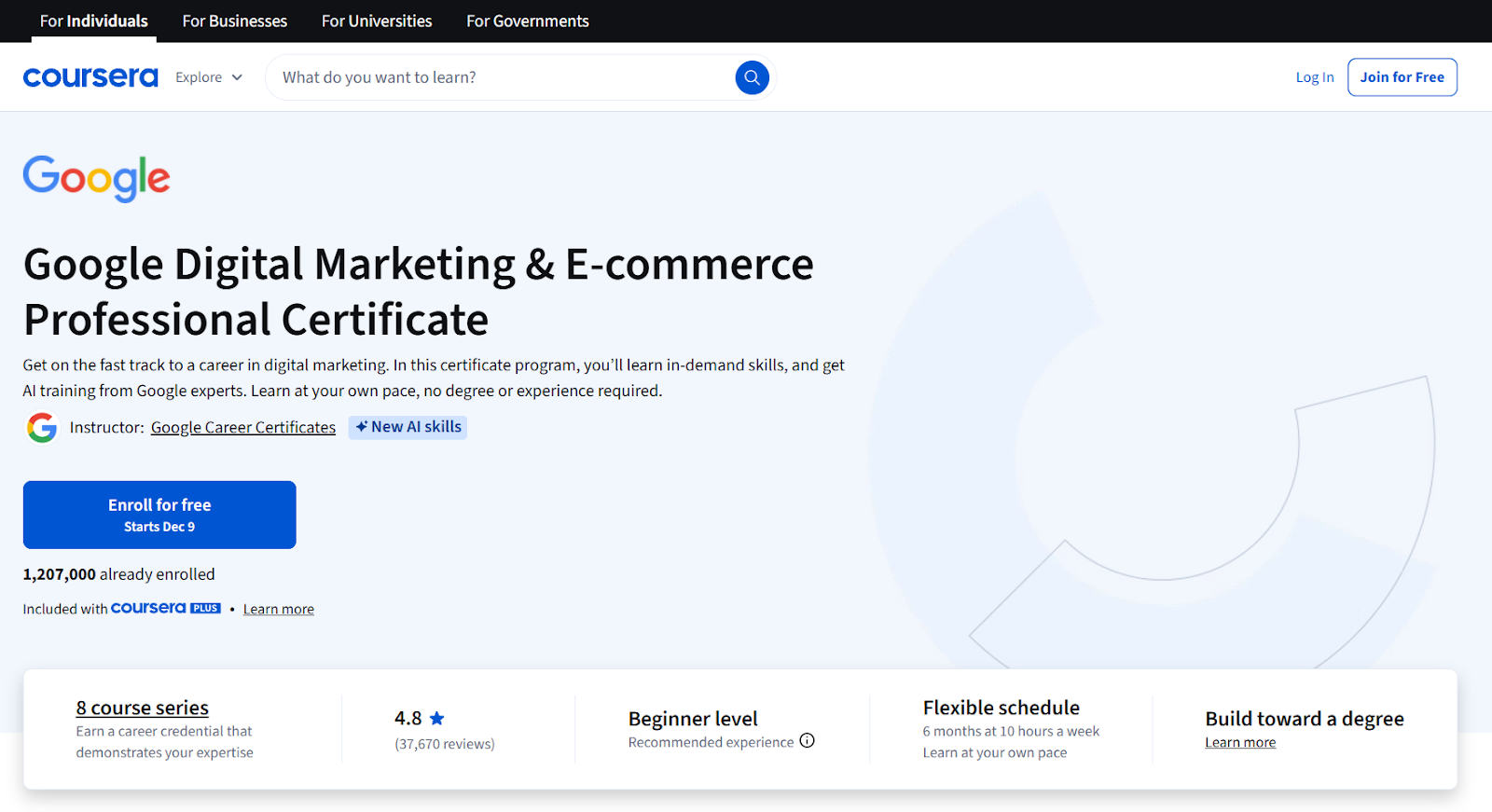
Task: Click the blue star rating icon
Action: click(436, 719)
